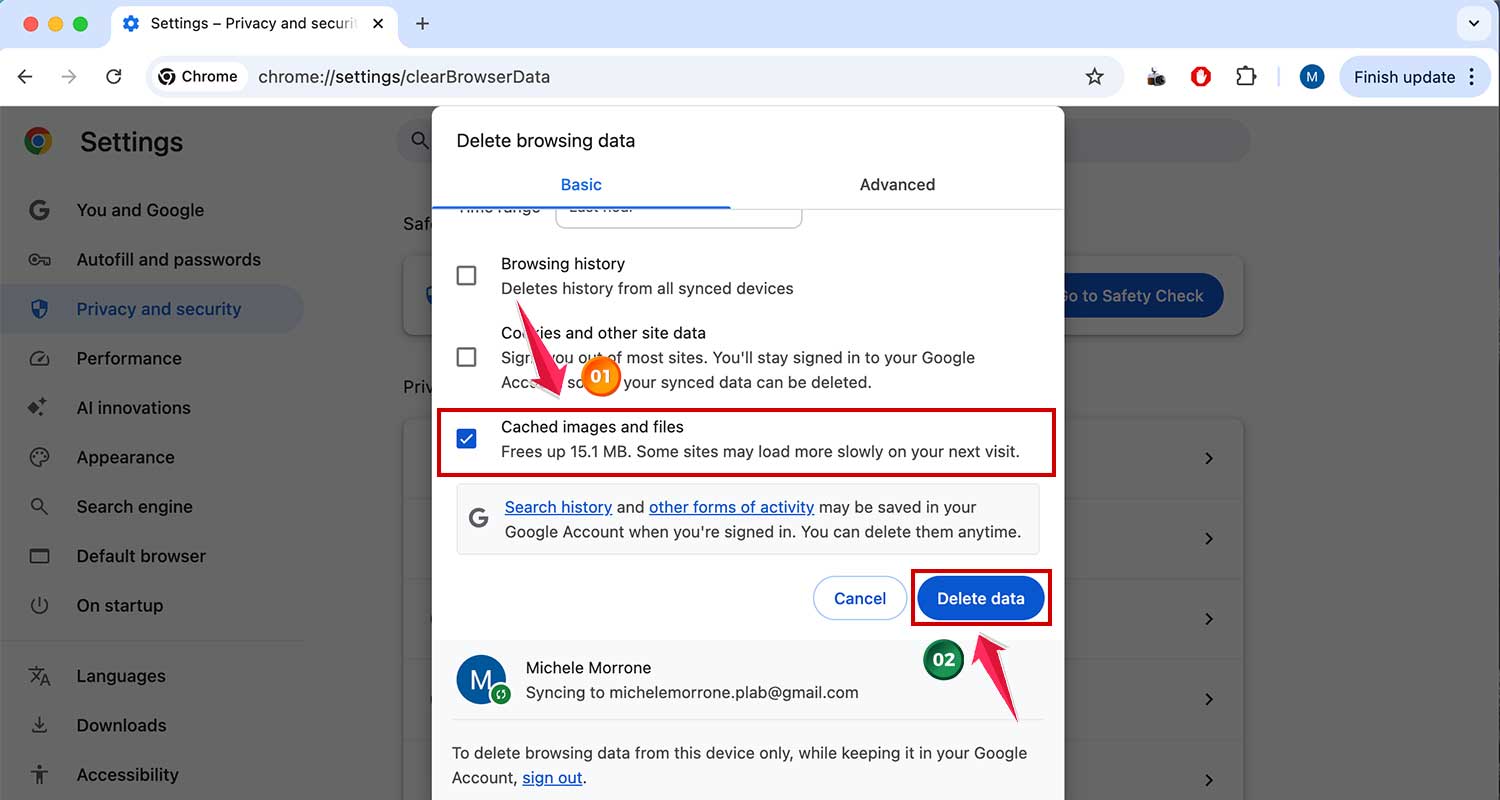
Task: Select the Performance settings section
Action: [129, 358]
